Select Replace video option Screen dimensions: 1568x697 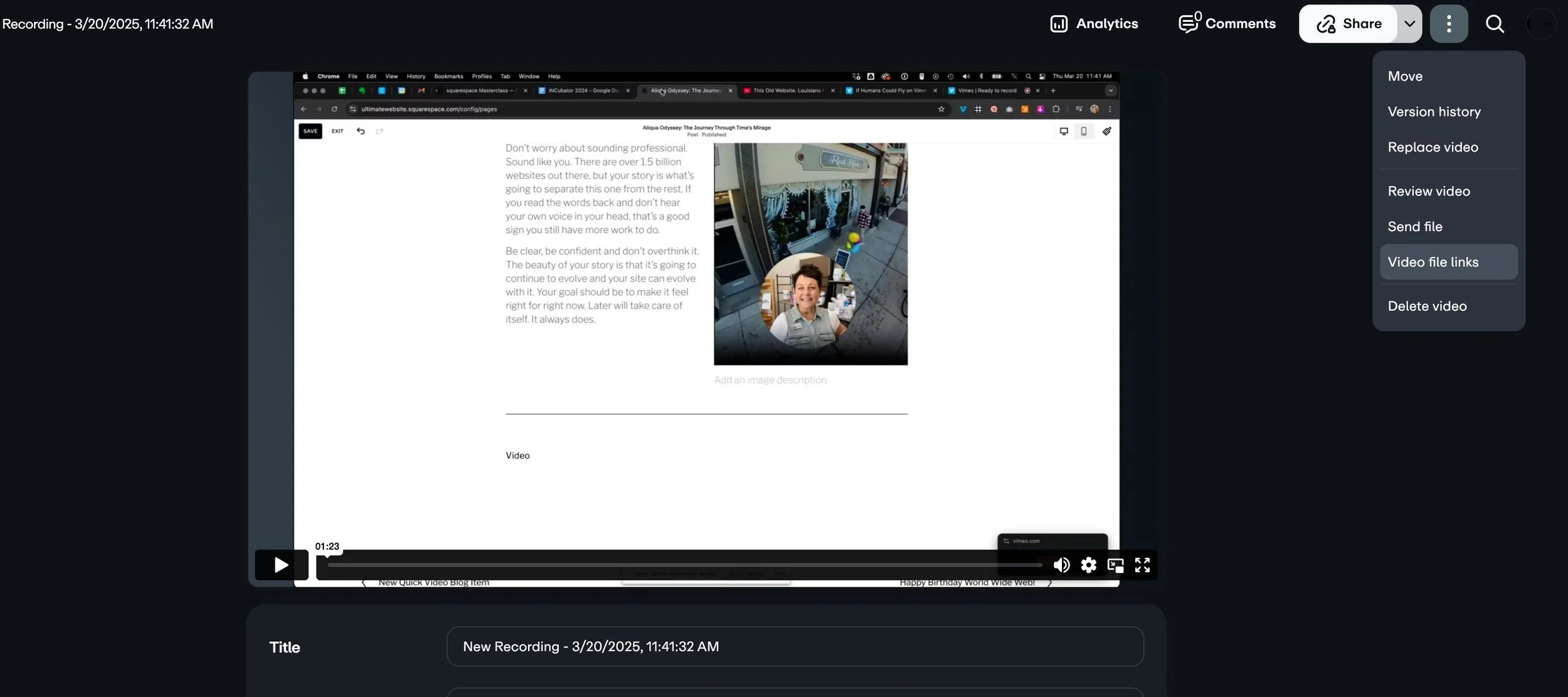click(1433, 147)
